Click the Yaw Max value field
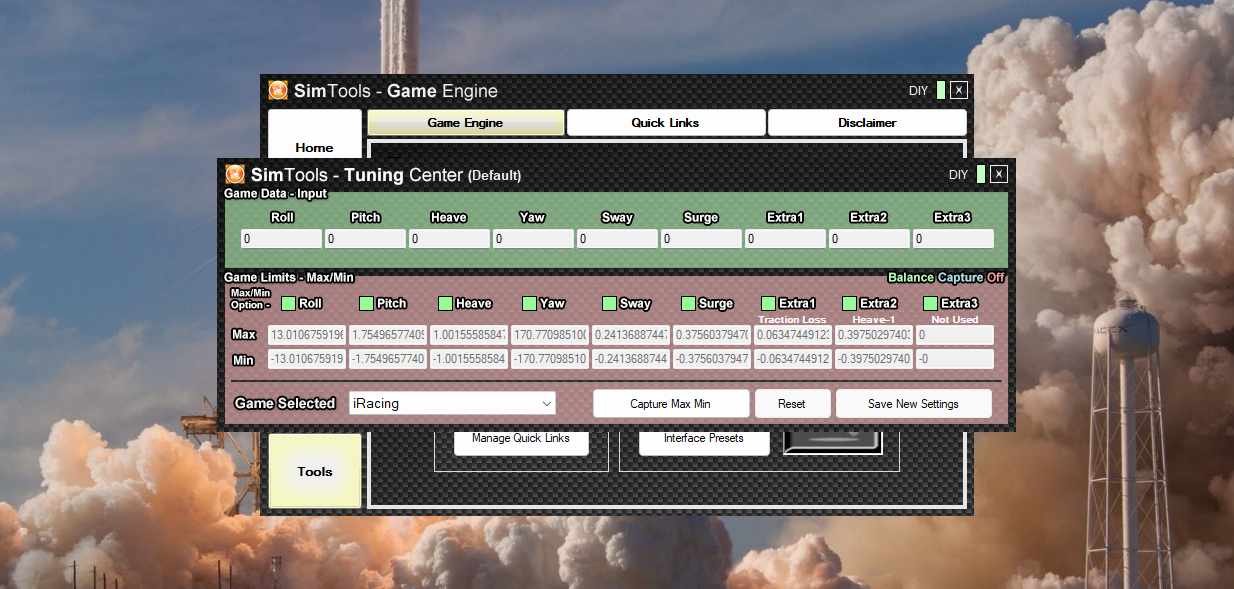Viewport: 1234px width, 589px height. [x=550, y=335]
